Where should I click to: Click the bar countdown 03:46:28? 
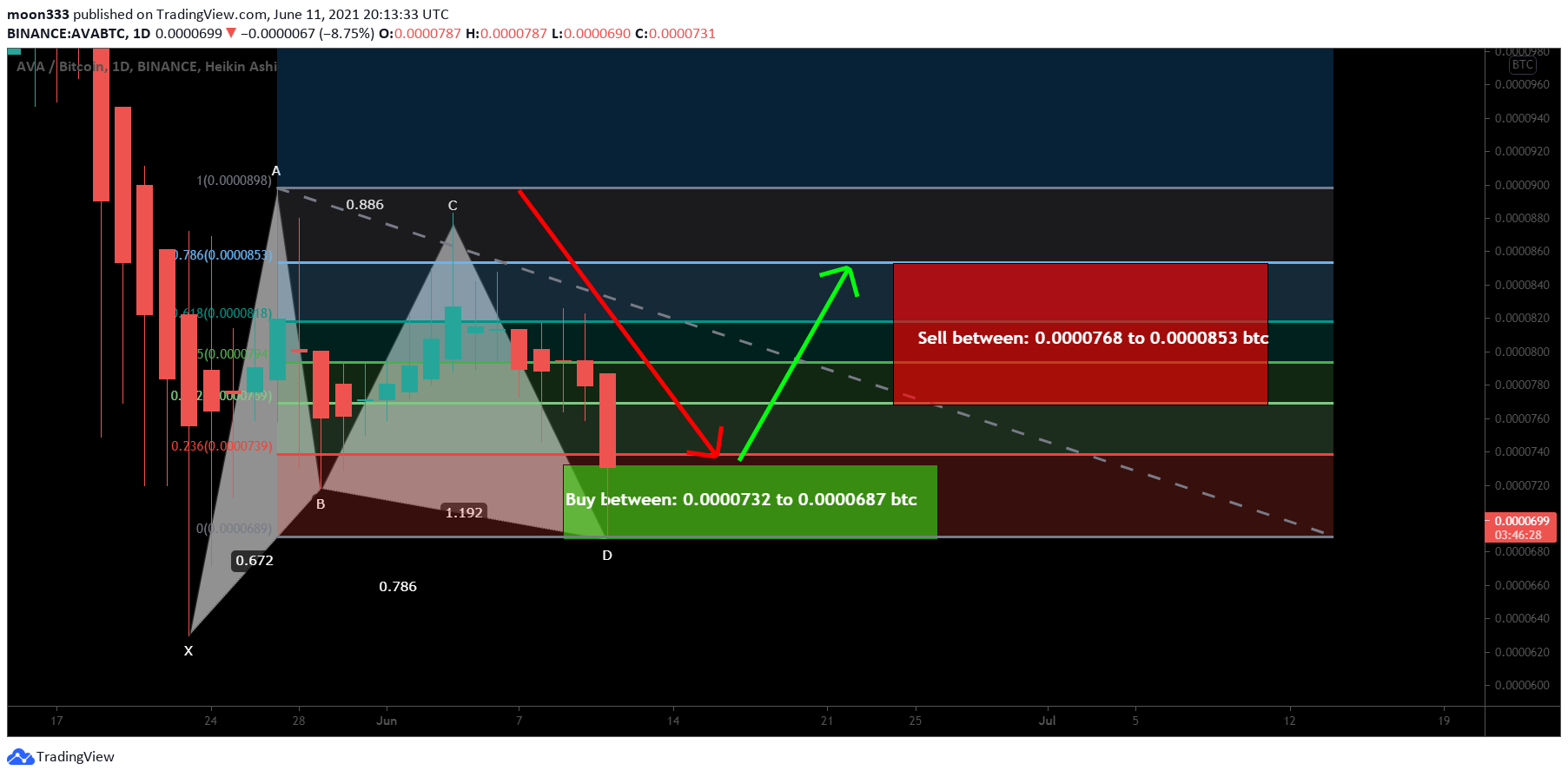[1518, 535]
